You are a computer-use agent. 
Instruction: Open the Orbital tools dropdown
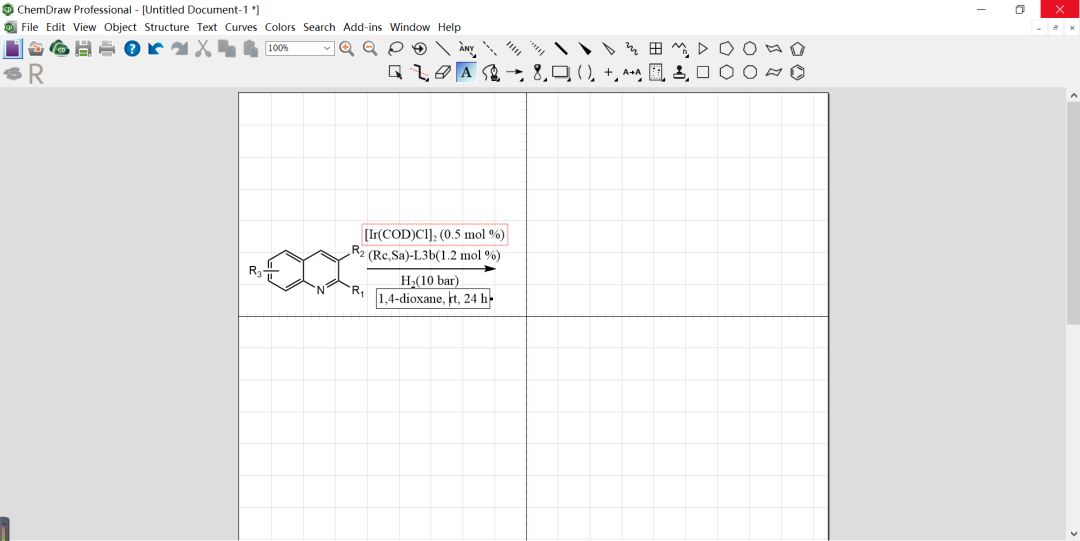[539, 72]
